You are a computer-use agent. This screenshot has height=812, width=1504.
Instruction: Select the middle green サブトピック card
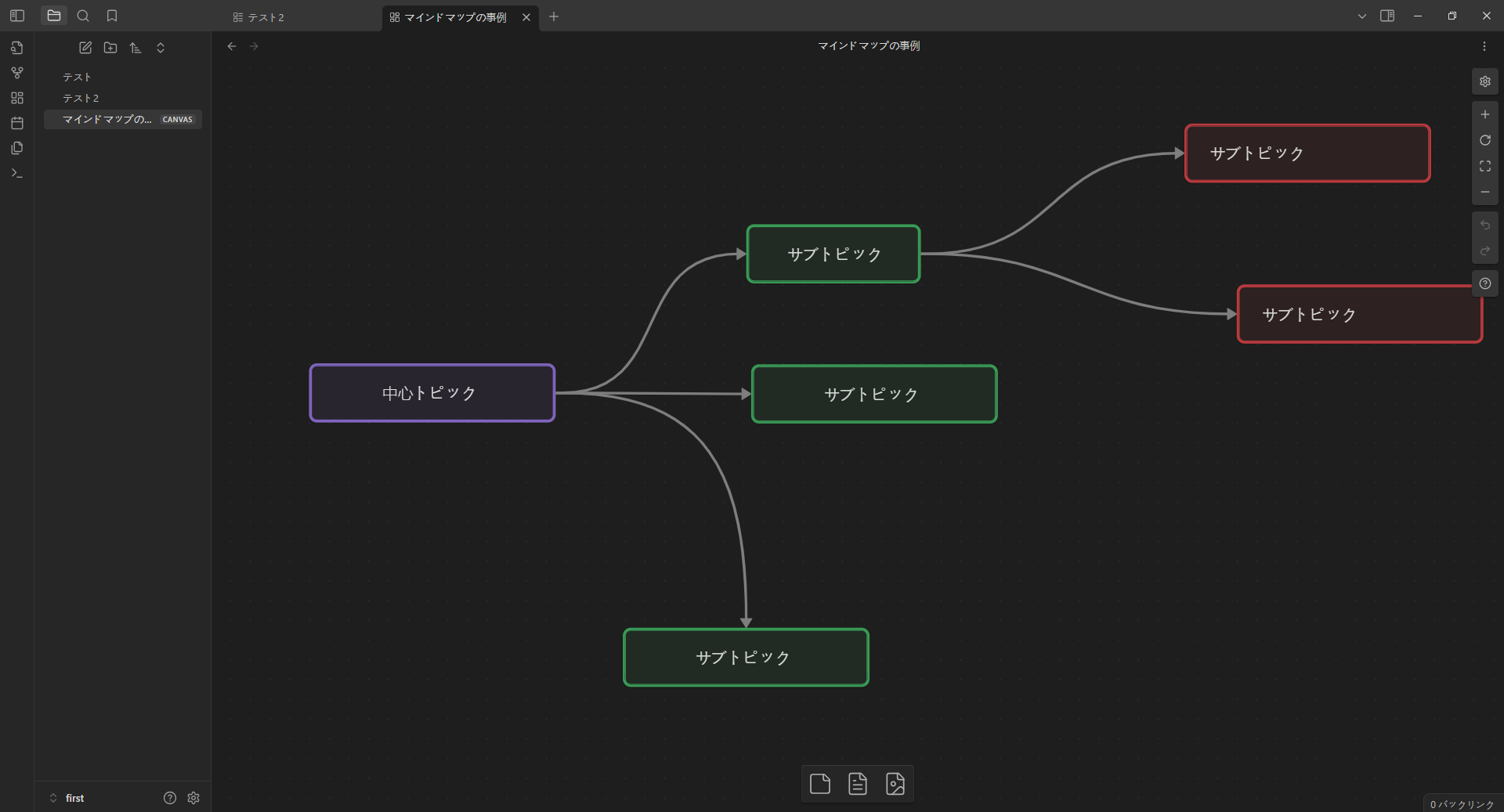(x=874, y=394)
